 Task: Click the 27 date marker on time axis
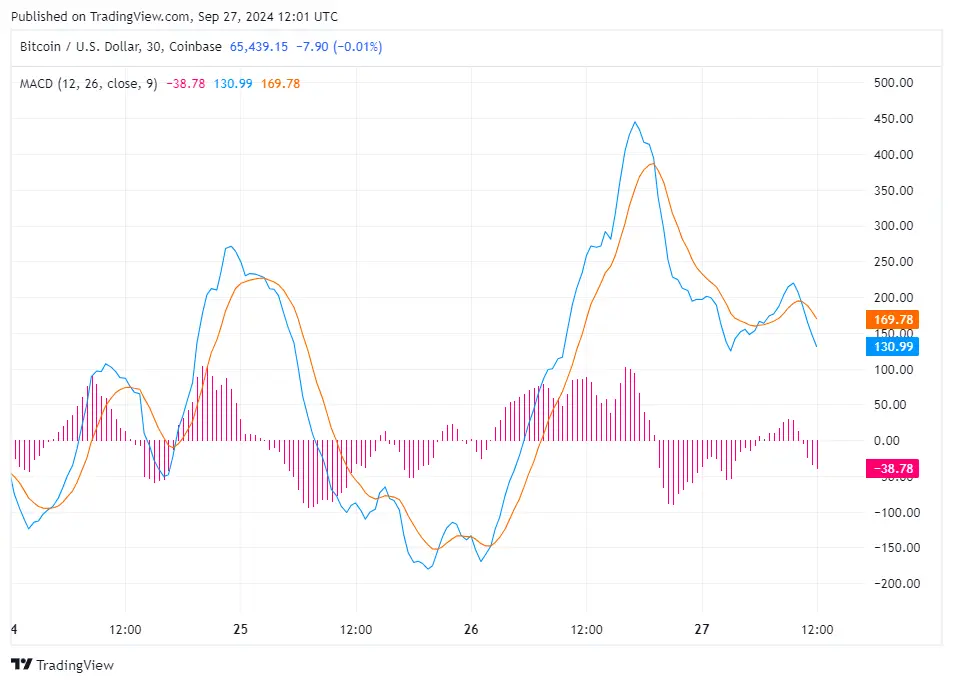[702, 630]
